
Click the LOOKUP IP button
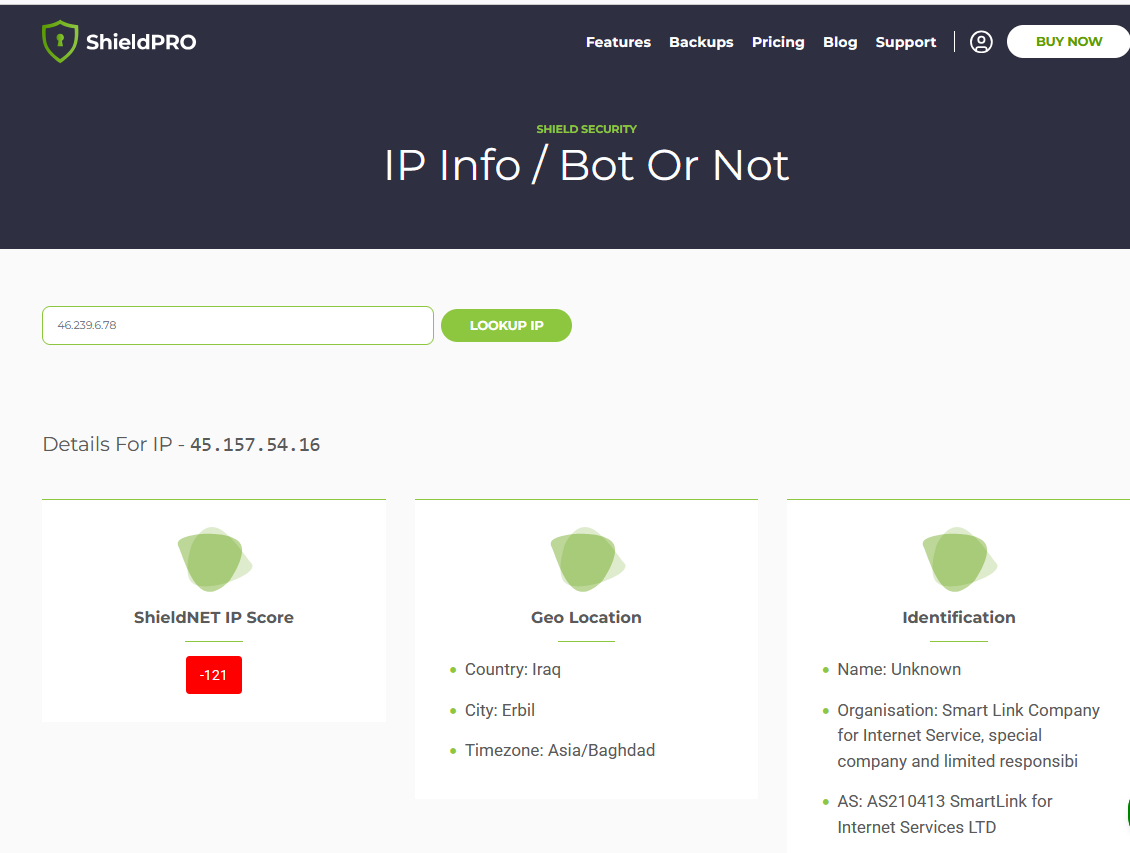click(x=507, y=326)
